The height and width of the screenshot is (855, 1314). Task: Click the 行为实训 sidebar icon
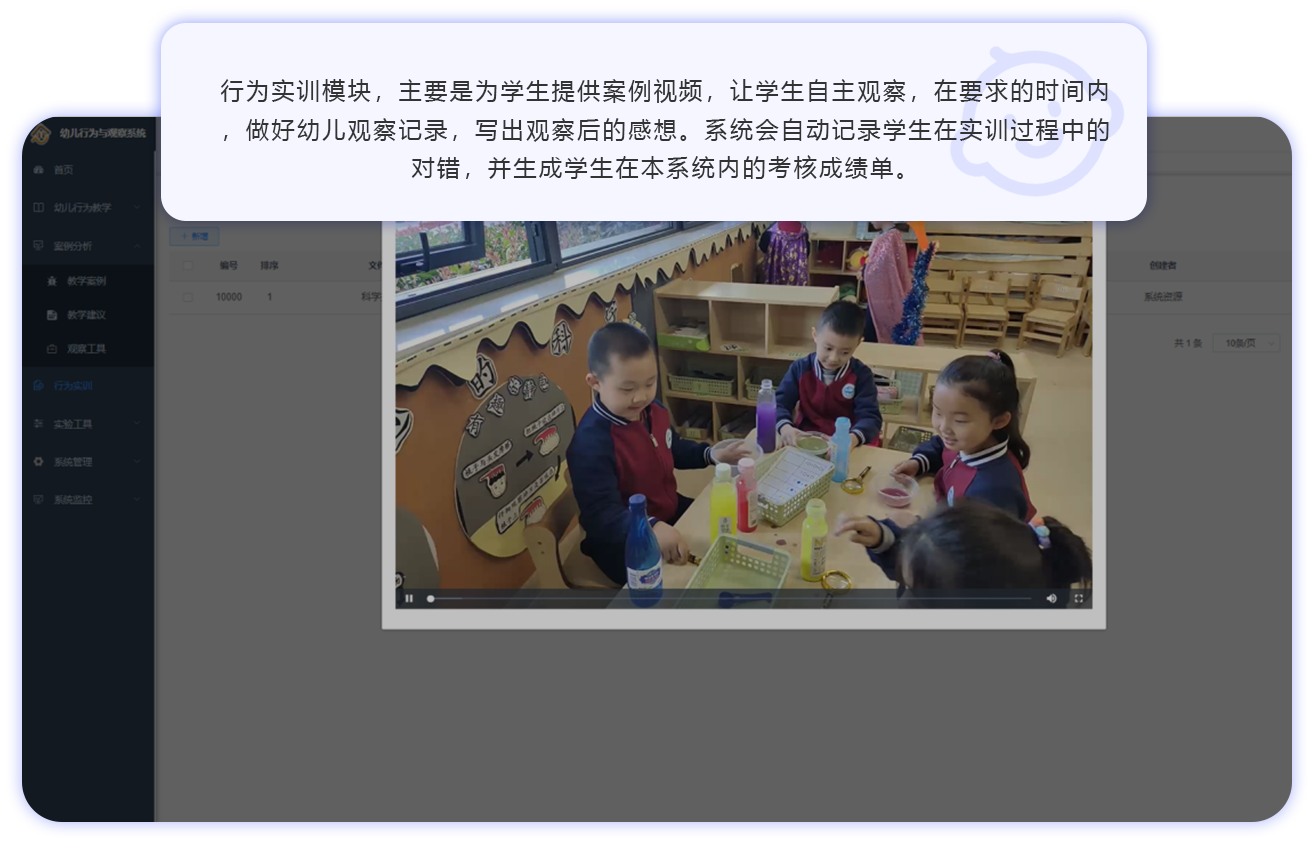click(39, 386)
